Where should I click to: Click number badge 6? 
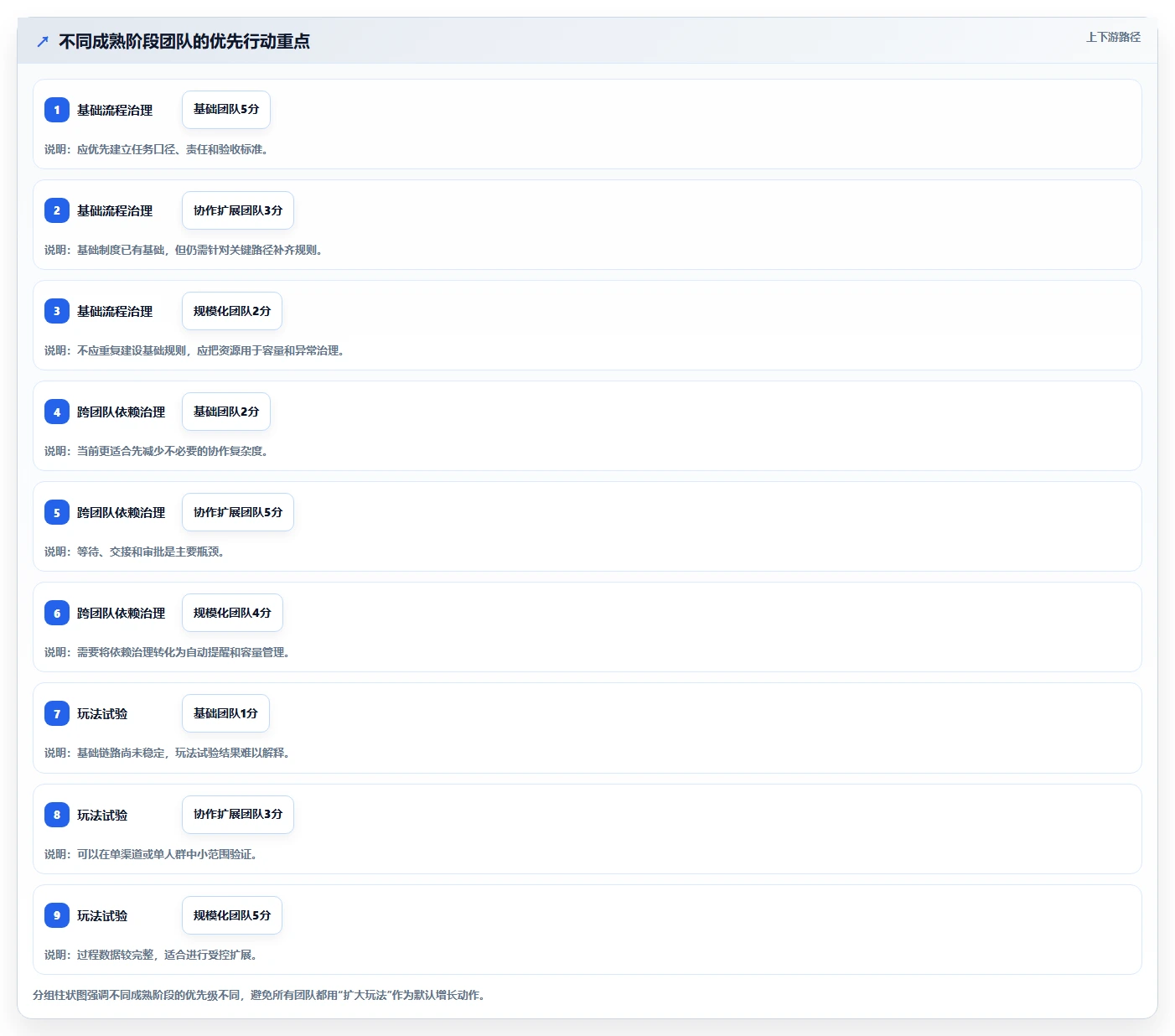(x=57, y=613)
